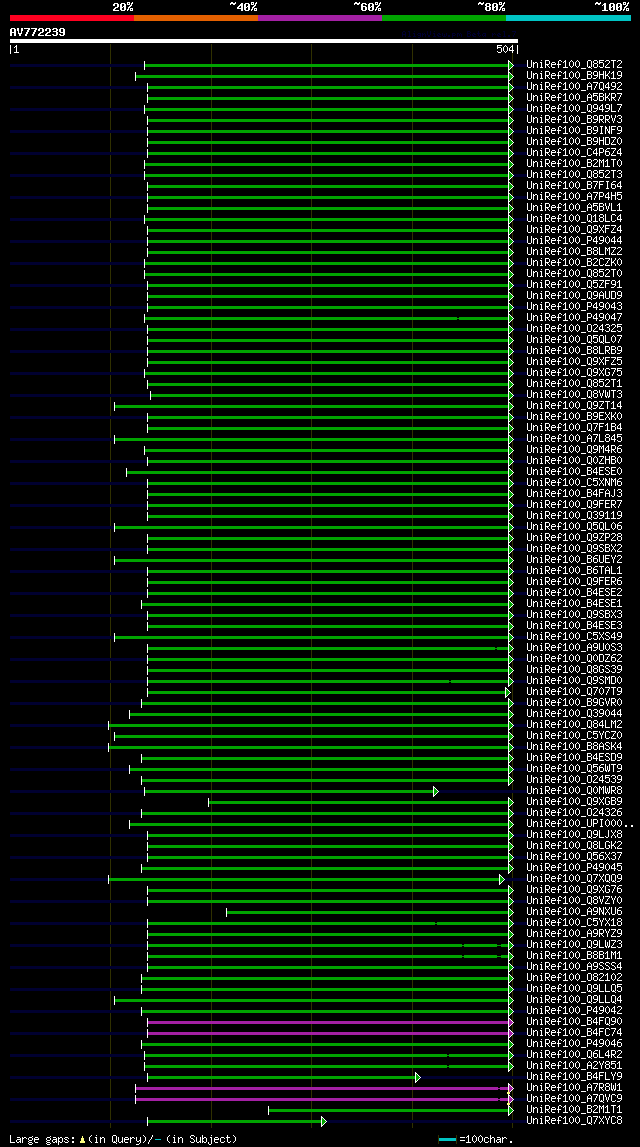Image resolution: width=640 pixels, height=1147 pixels.
Task: Click the arrowhead ending the B4FLY9 alignment
Action: (x=418, y=1078)
